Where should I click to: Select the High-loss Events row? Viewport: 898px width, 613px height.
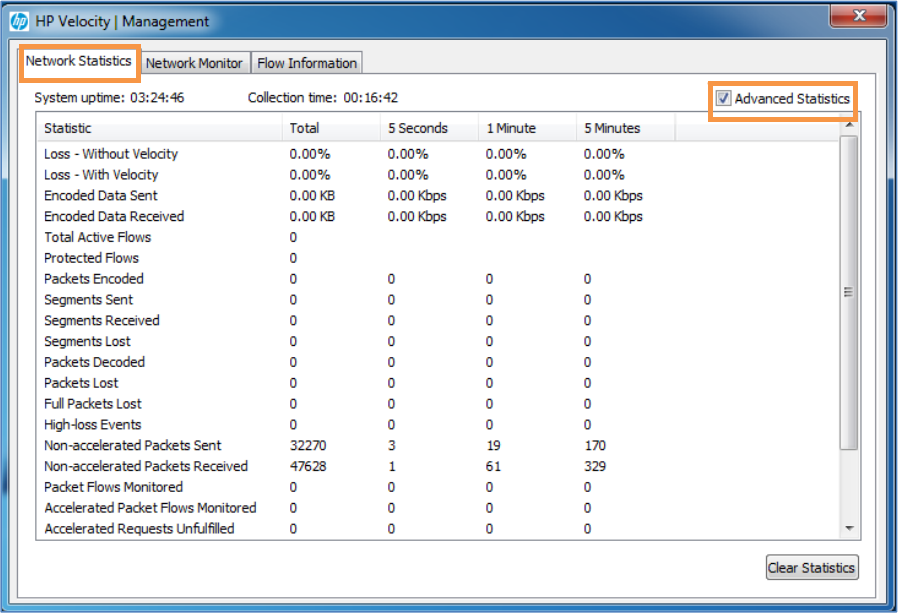93,424
